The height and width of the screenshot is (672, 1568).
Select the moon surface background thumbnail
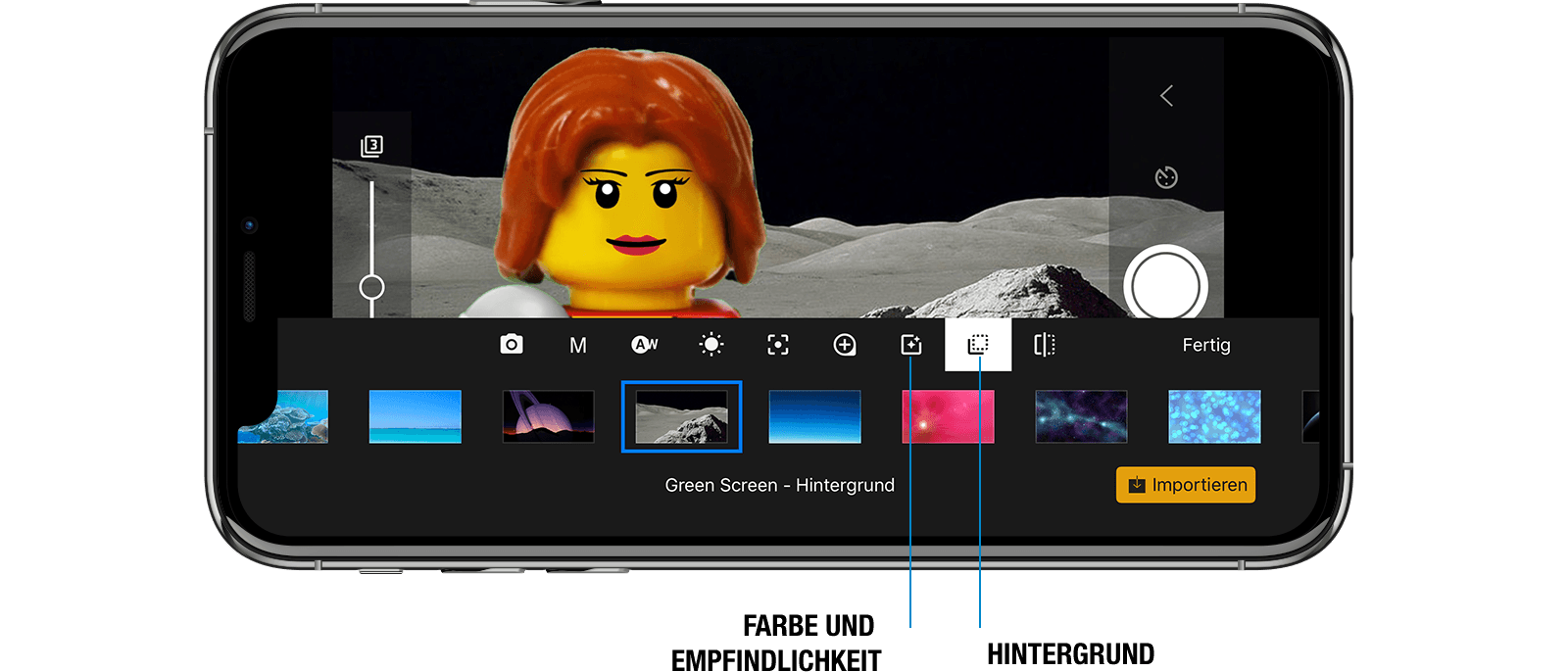tap(682, 416)
